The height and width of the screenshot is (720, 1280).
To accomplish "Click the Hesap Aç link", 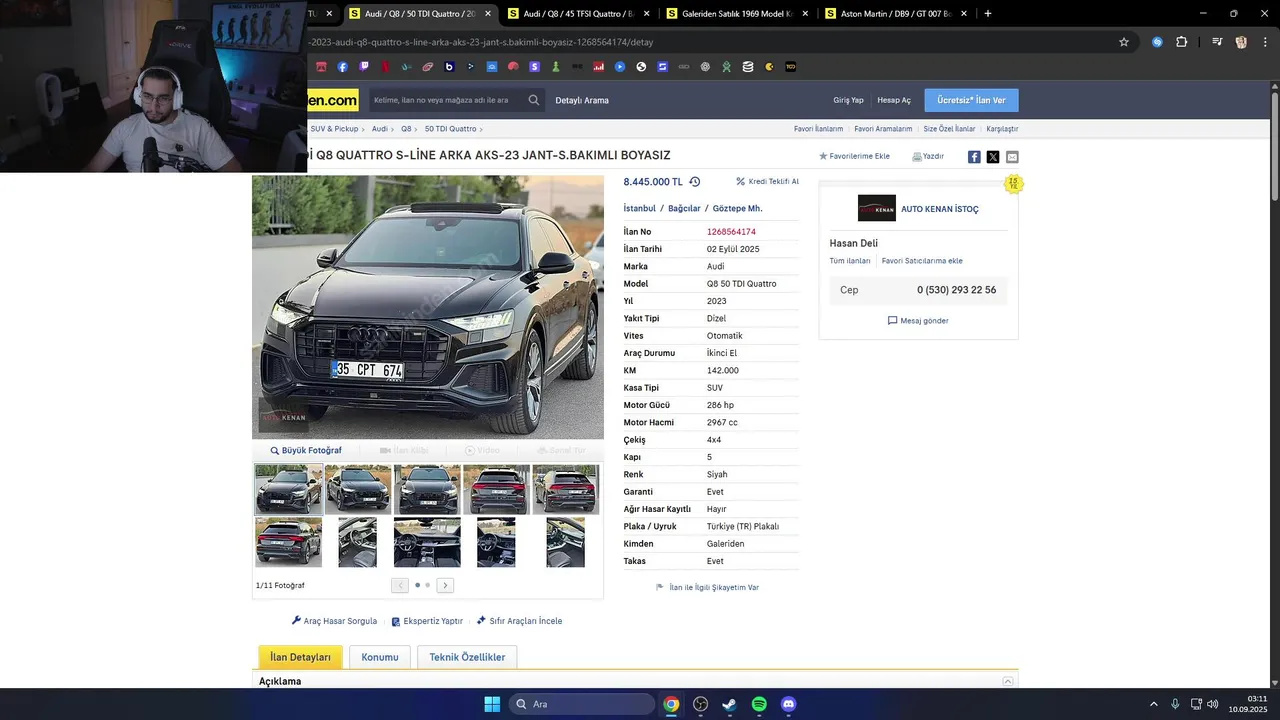I will (894, 100).
